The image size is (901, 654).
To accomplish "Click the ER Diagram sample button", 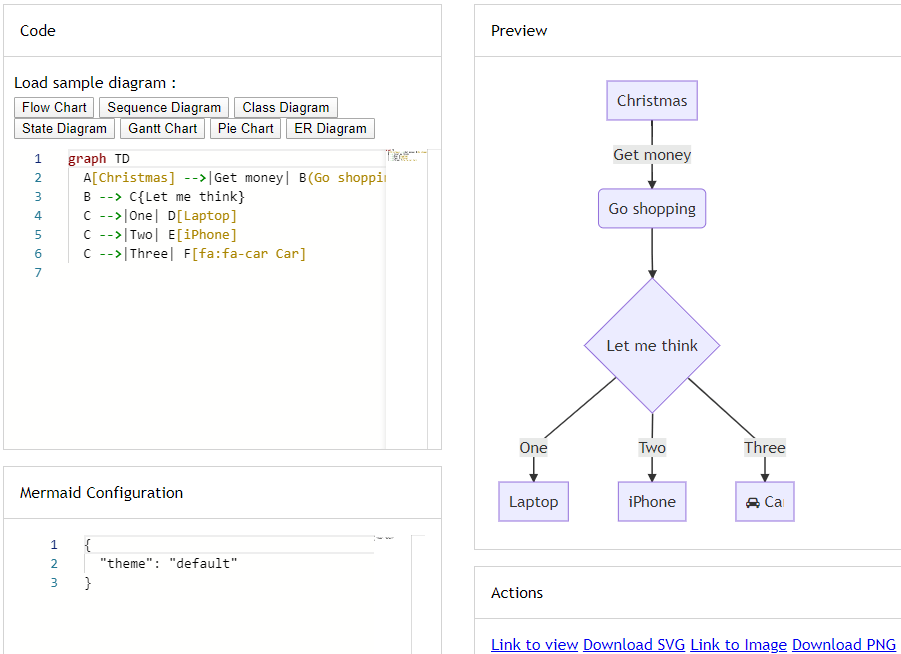I will [330, 128].
